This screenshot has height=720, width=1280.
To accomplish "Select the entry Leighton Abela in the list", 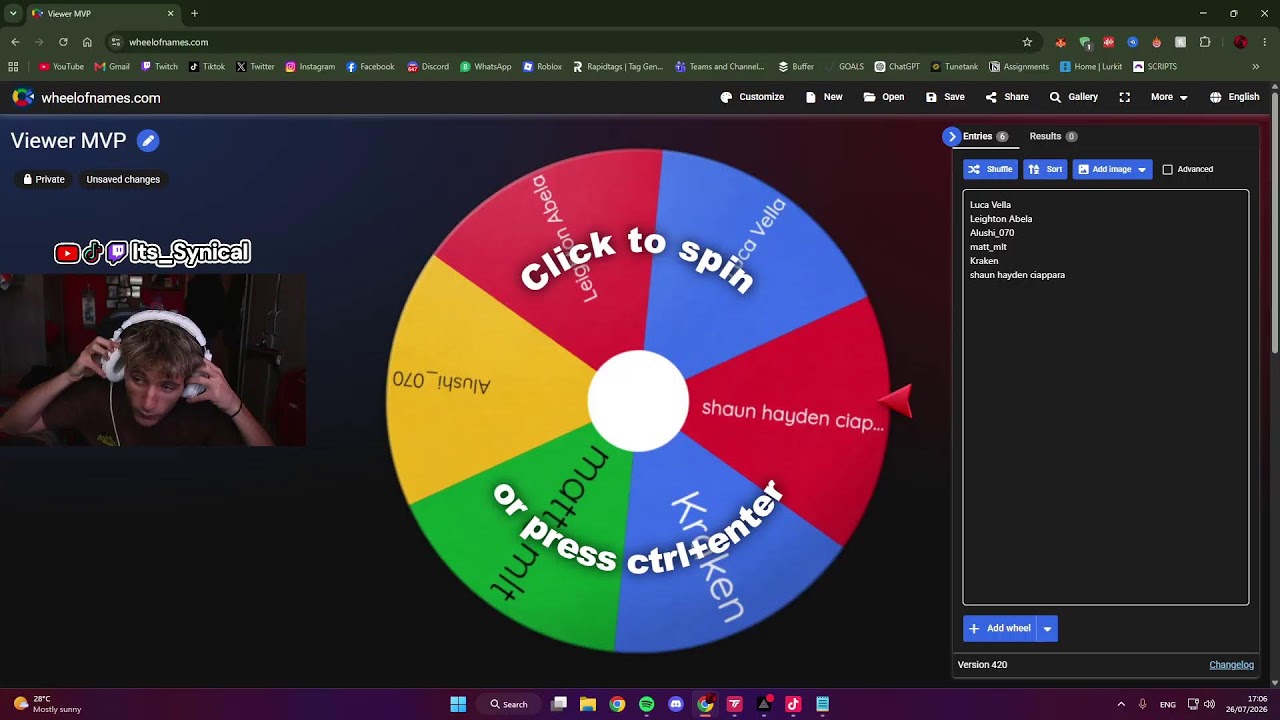I will 1001,219.
